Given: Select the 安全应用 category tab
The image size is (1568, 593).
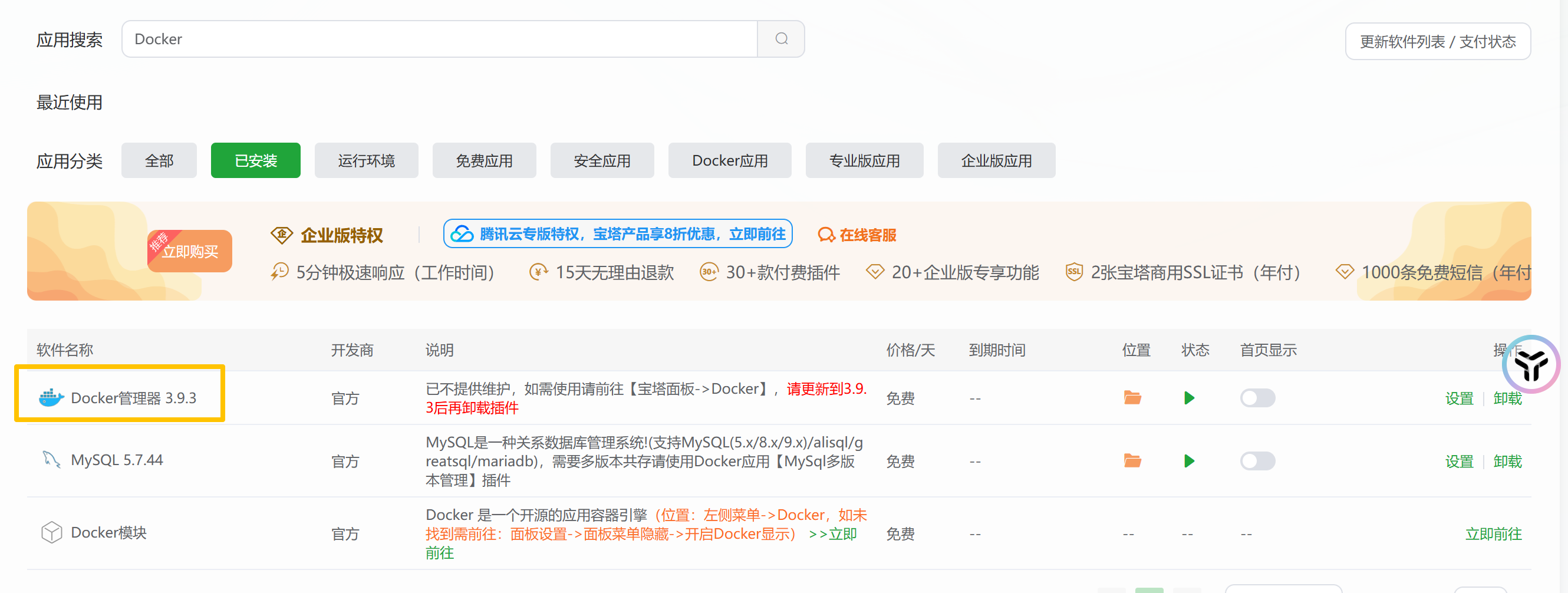Looking at the screenshot, I should click(x=602, y=161).
